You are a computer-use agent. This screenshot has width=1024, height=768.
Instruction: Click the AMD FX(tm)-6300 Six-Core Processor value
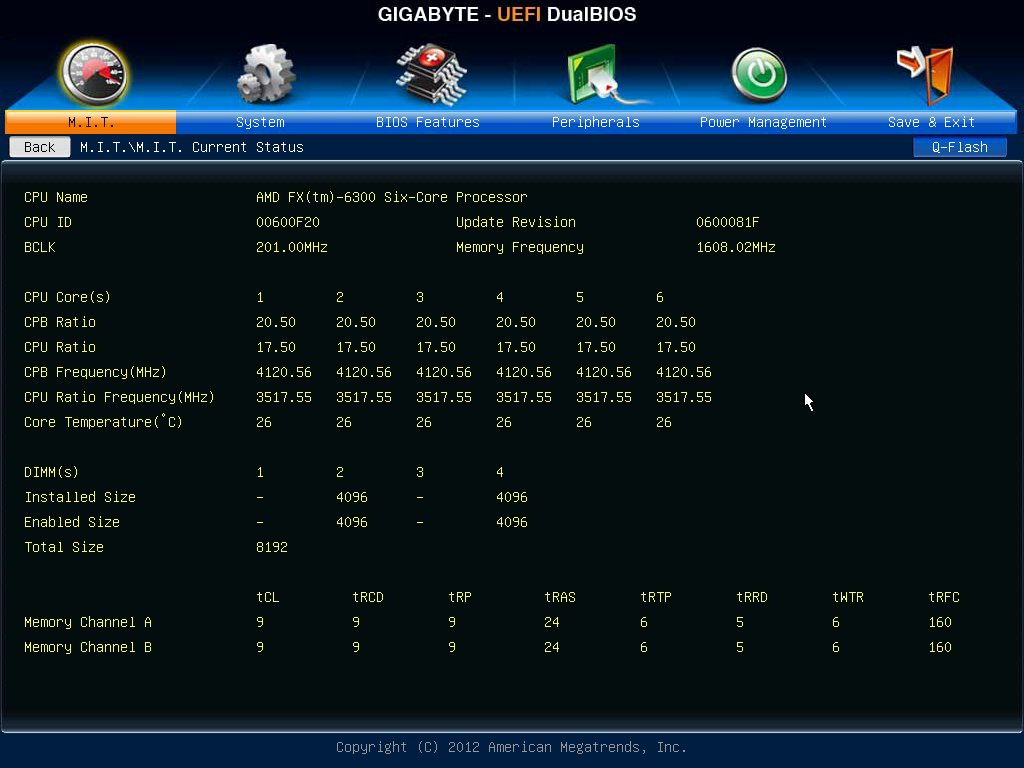pos(391,197)
